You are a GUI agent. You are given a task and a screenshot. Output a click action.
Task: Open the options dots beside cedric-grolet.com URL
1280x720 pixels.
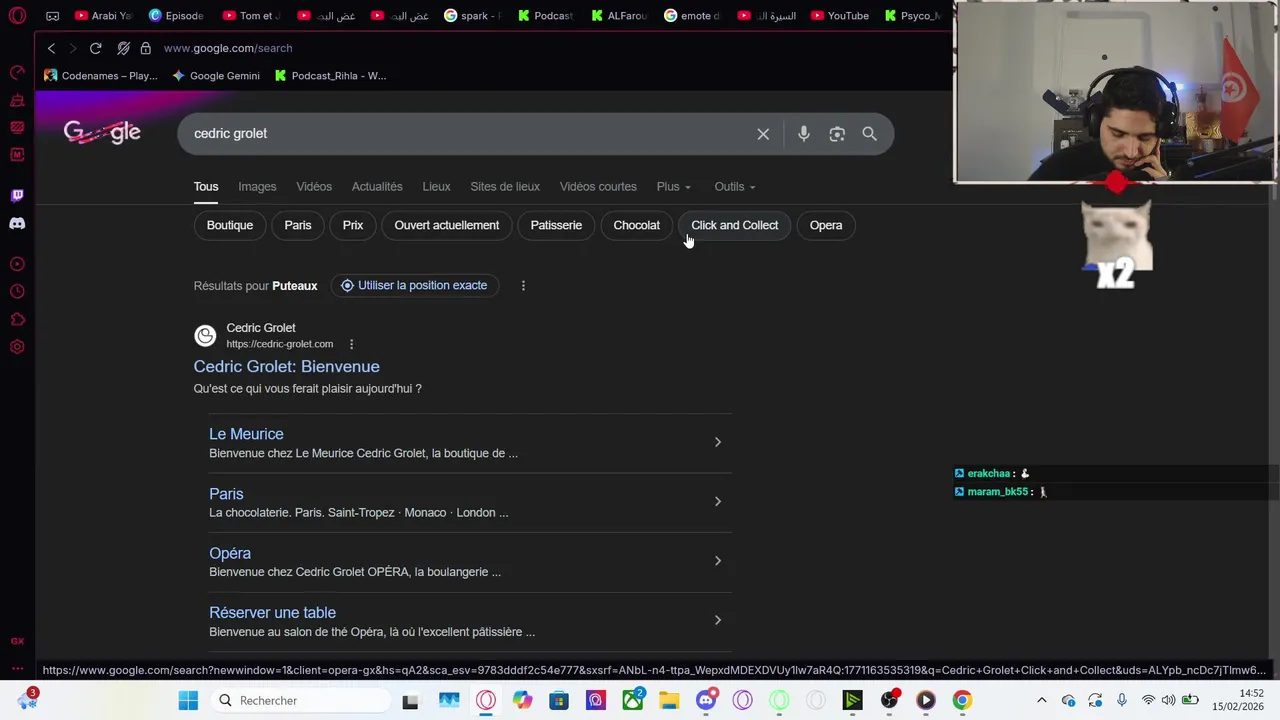point(351,344)
